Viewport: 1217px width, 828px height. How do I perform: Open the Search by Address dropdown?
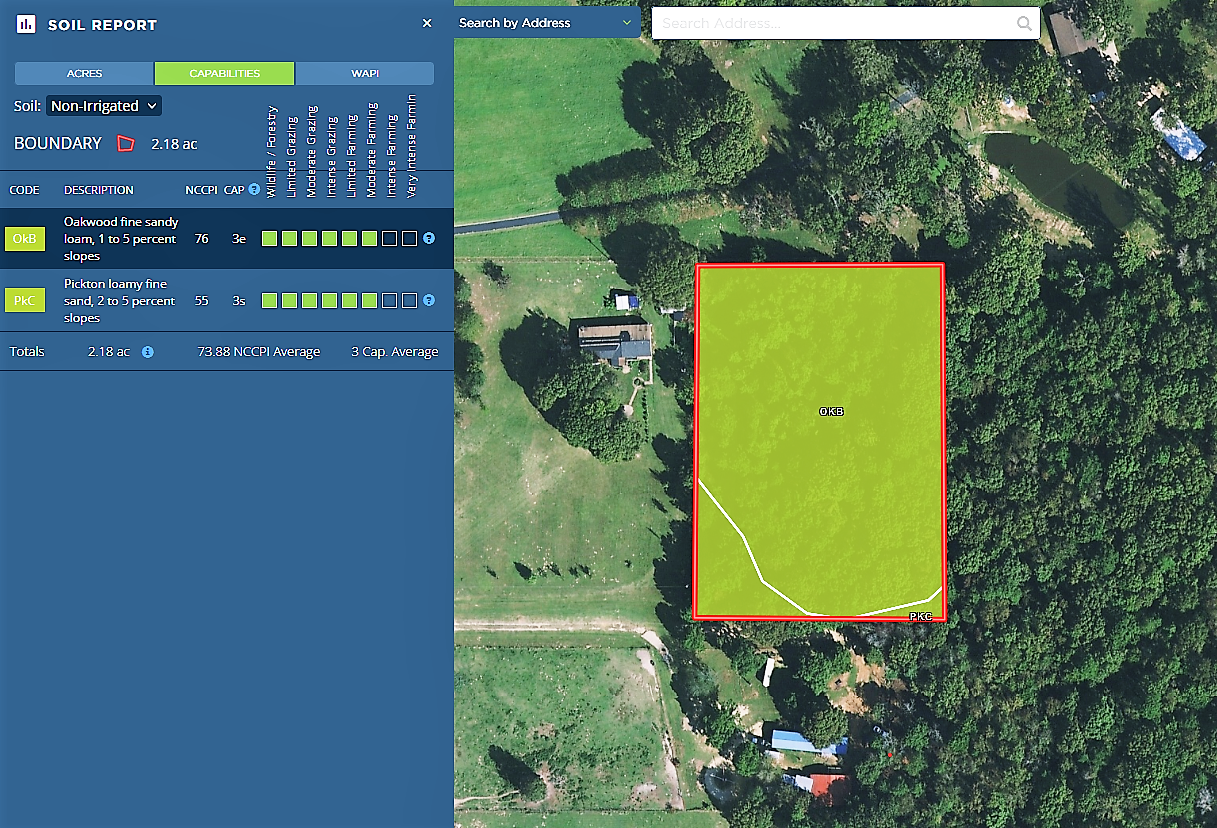(x=546, y=23)
